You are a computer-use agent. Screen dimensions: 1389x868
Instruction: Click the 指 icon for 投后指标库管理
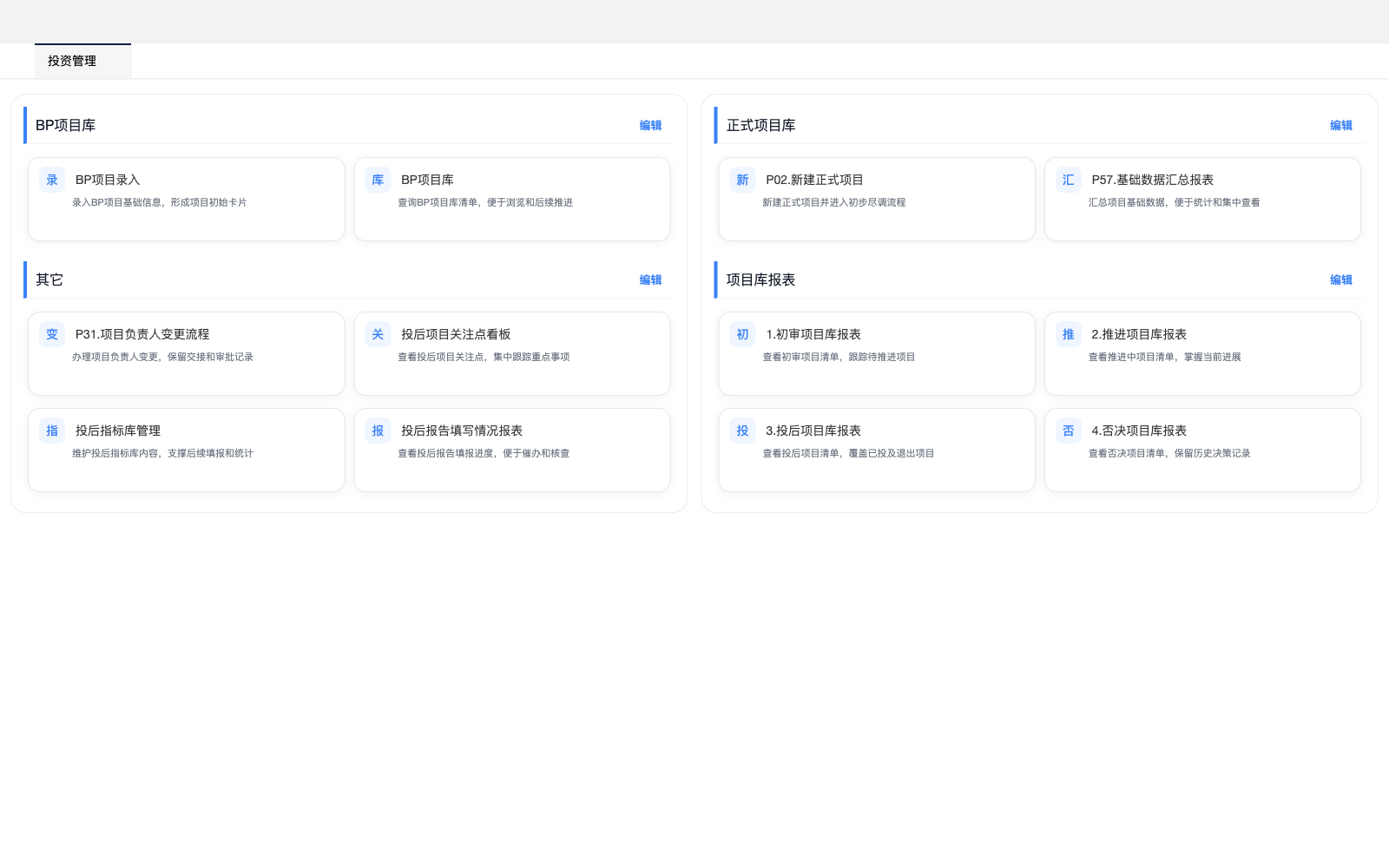(x=52, y=431)
